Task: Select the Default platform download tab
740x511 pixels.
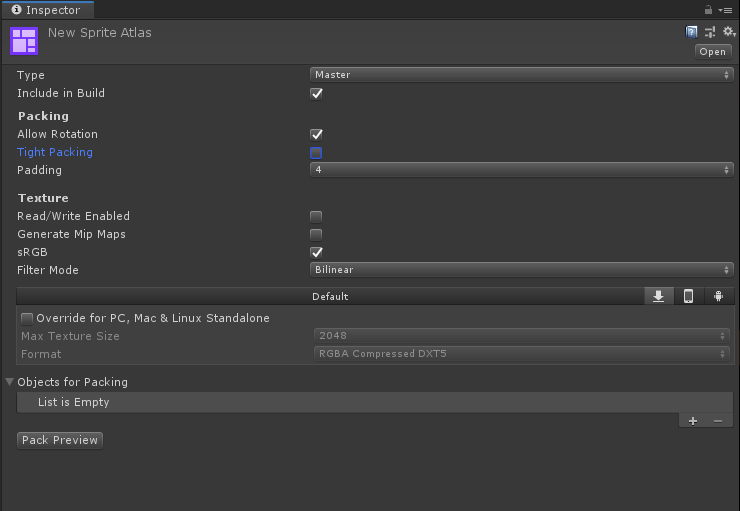Action: (x=659, y=296)
